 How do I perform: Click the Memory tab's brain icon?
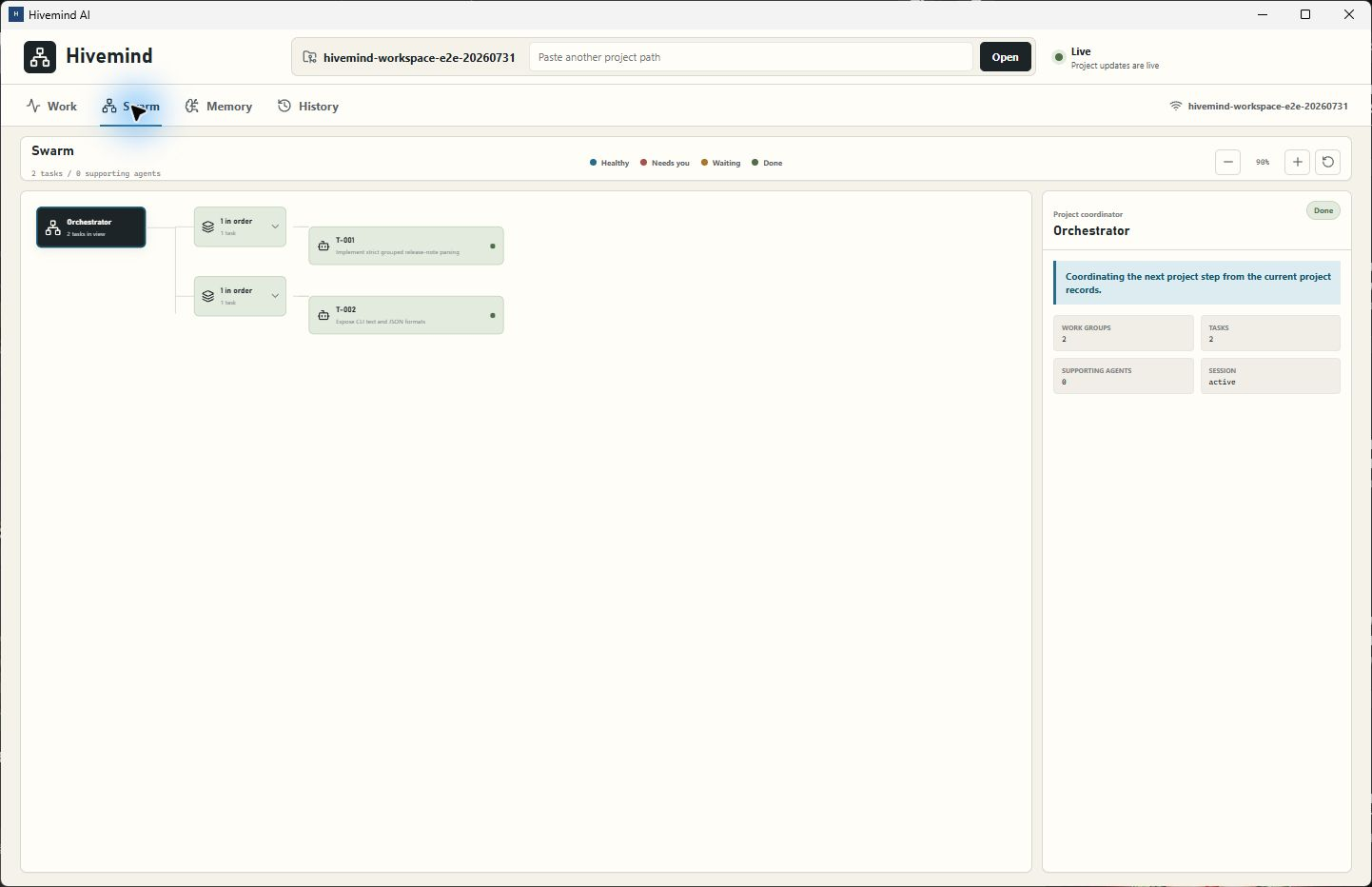[192, 106]
